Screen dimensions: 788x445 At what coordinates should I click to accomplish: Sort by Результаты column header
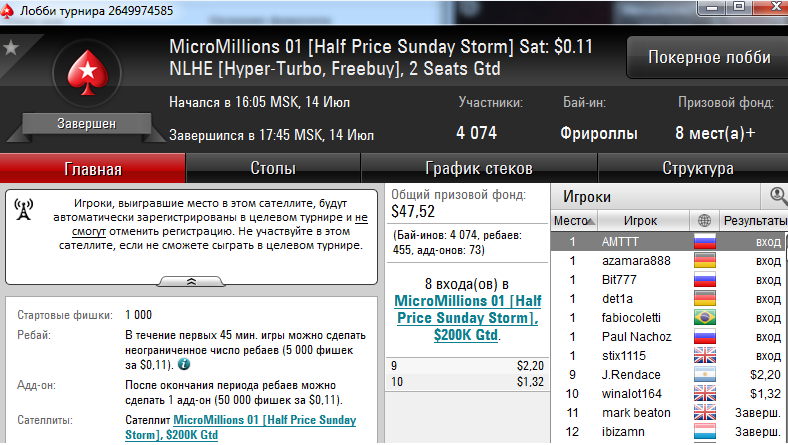point(754,220)
